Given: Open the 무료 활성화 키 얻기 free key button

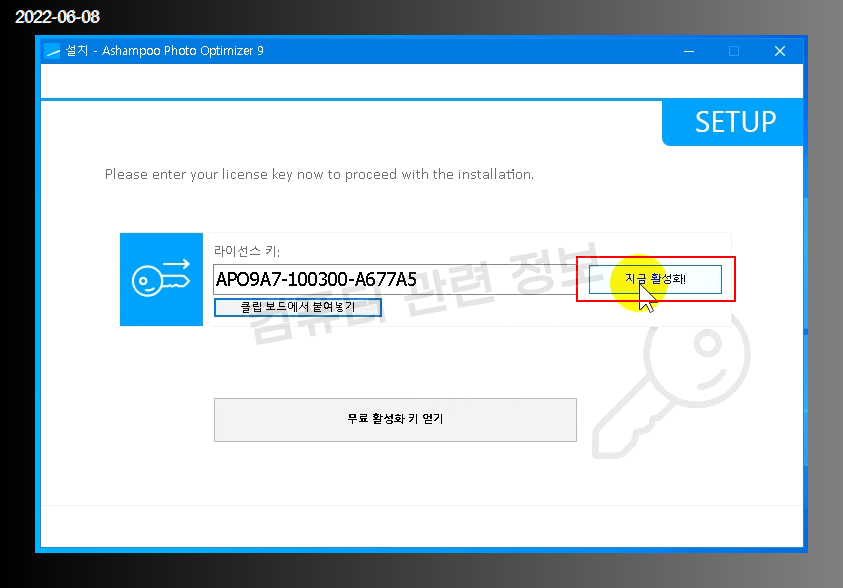Looking at the screenshot, I should point(395,420).
